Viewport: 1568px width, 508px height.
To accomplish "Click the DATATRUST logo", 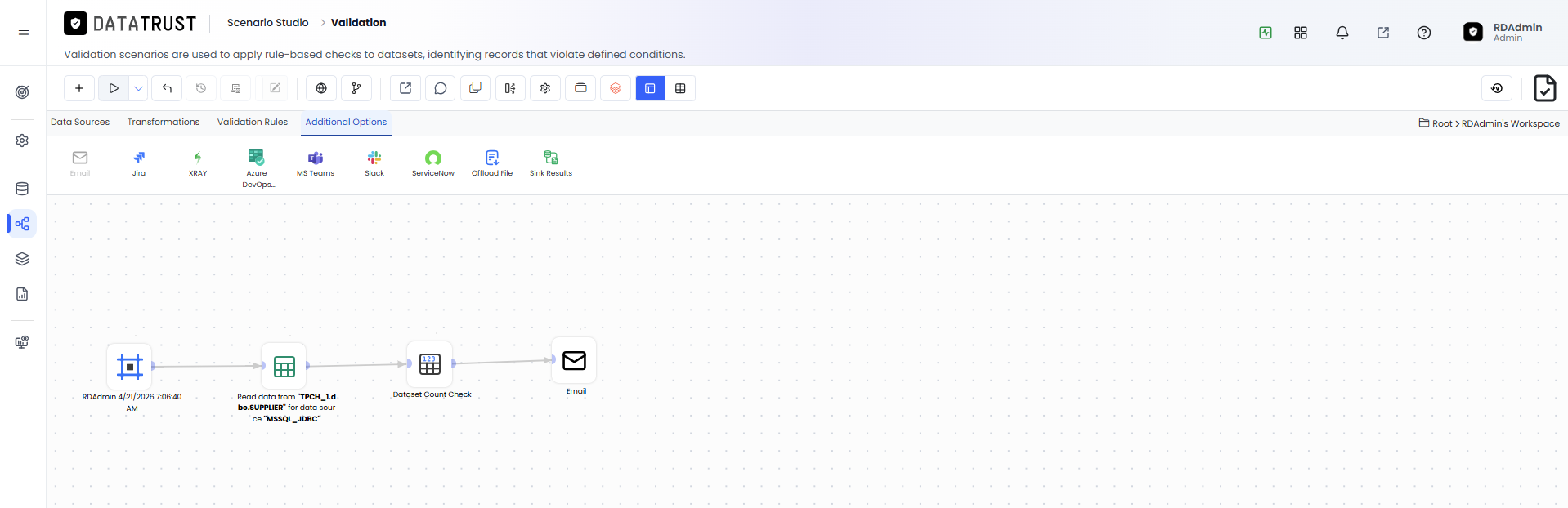I will click(x=131, y=24).
